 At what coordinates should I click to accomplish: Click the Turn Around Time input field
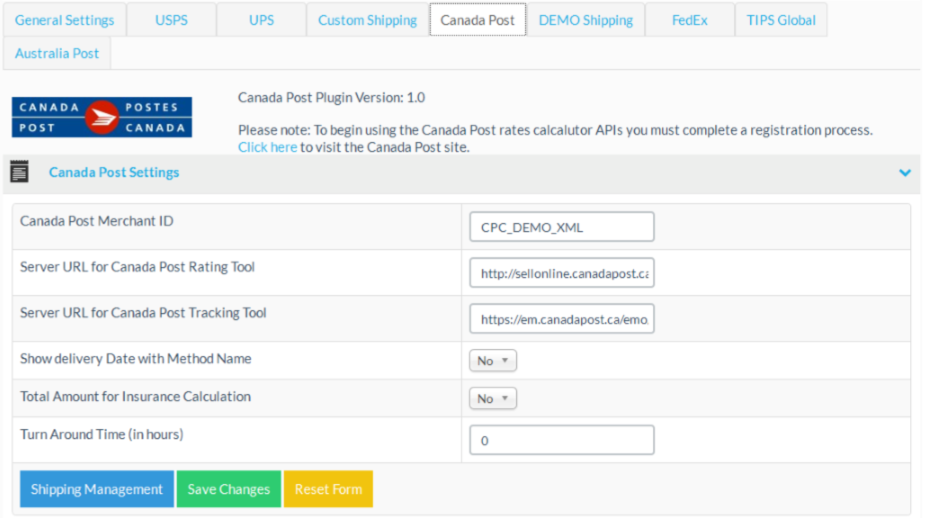tap(561, 440)
